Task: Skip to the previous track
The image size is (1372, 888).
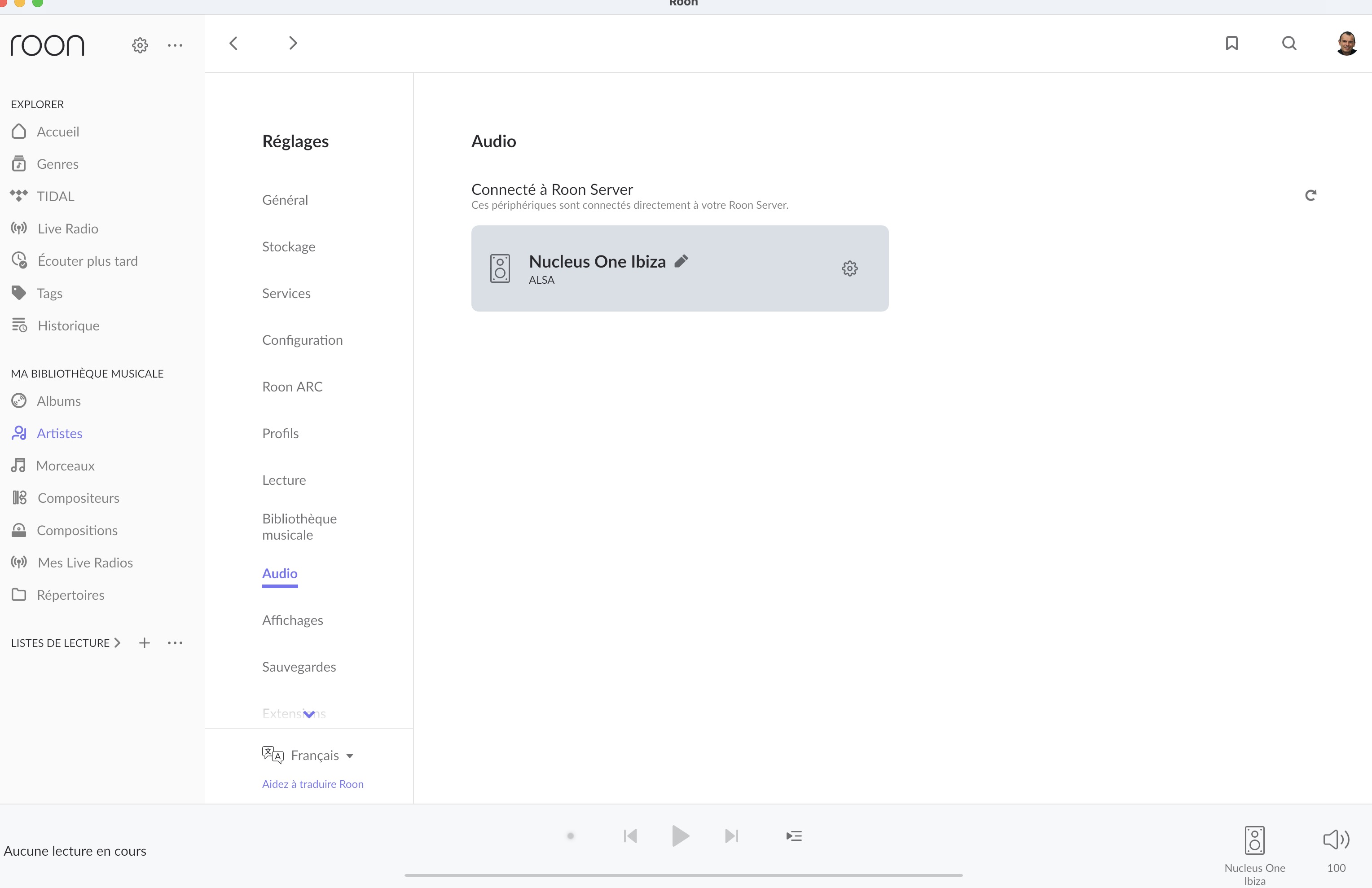Action: pos(630,835)
